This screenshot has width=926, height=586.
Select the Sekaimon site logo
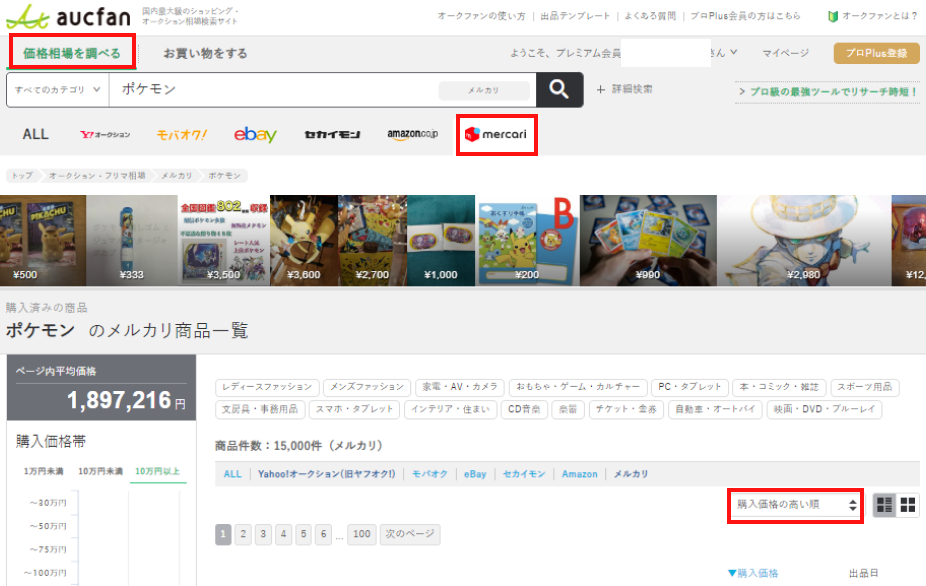(x=332, y=135)
